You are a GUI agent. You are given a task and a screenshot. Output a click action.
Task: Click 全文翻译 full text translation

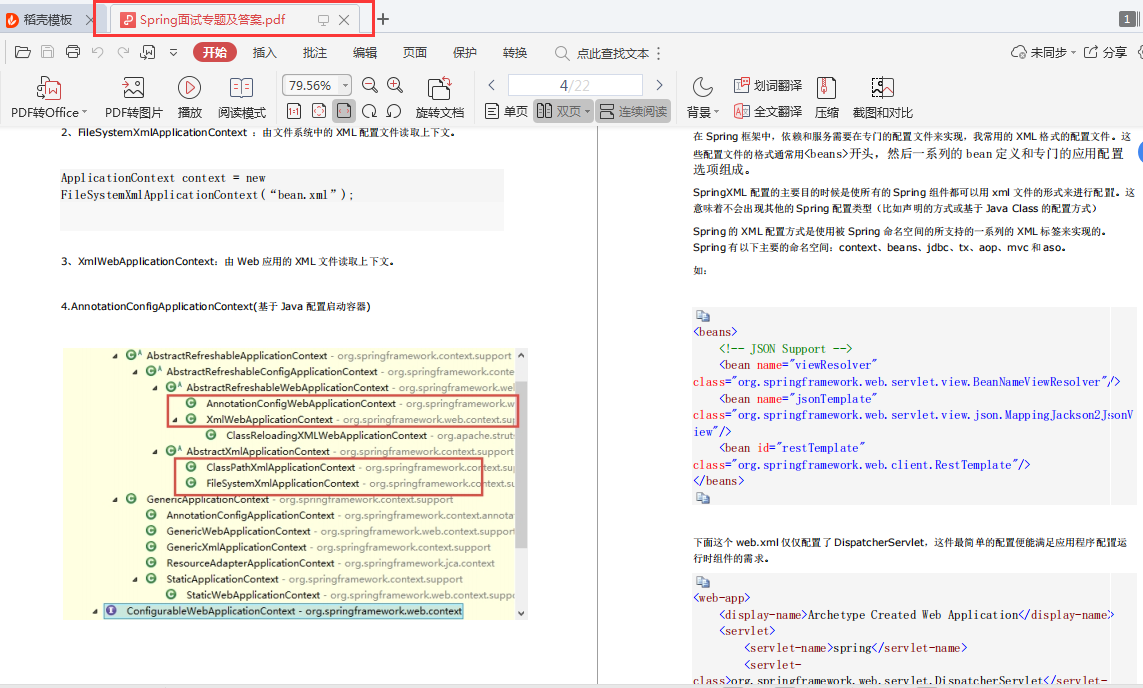[768, 112]
